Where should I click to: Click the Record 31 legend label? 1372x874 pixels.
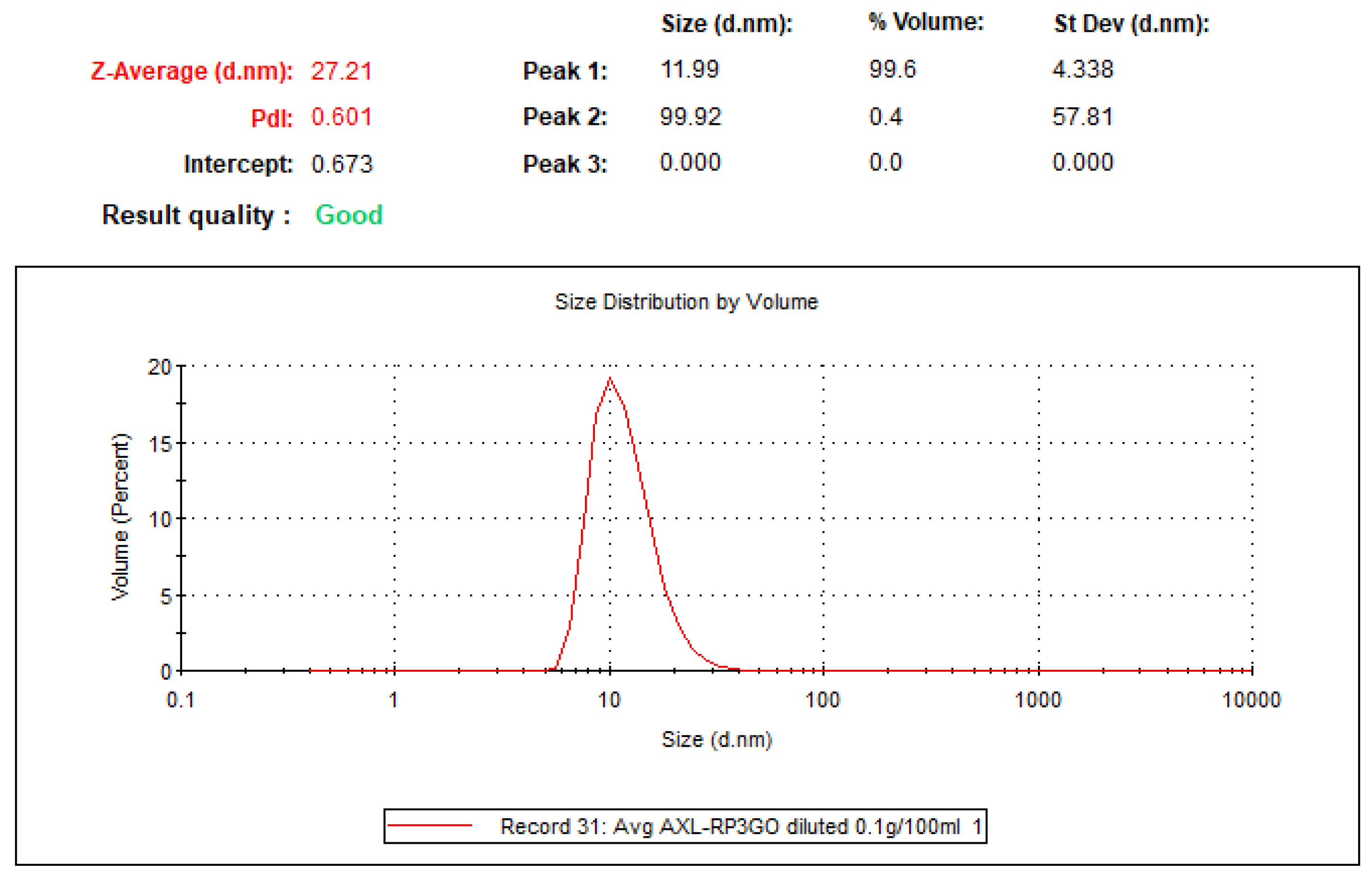[x=740, y=826]
